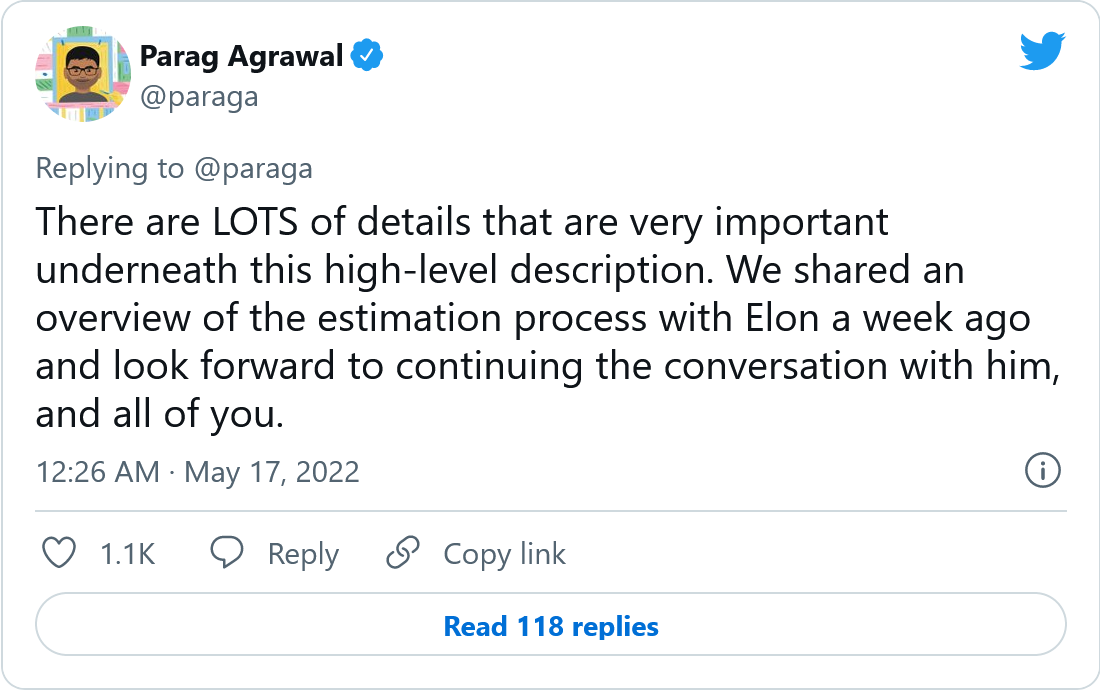Click the Twitter bird logo
1100x690 pixels.
tap(1042, 51)
